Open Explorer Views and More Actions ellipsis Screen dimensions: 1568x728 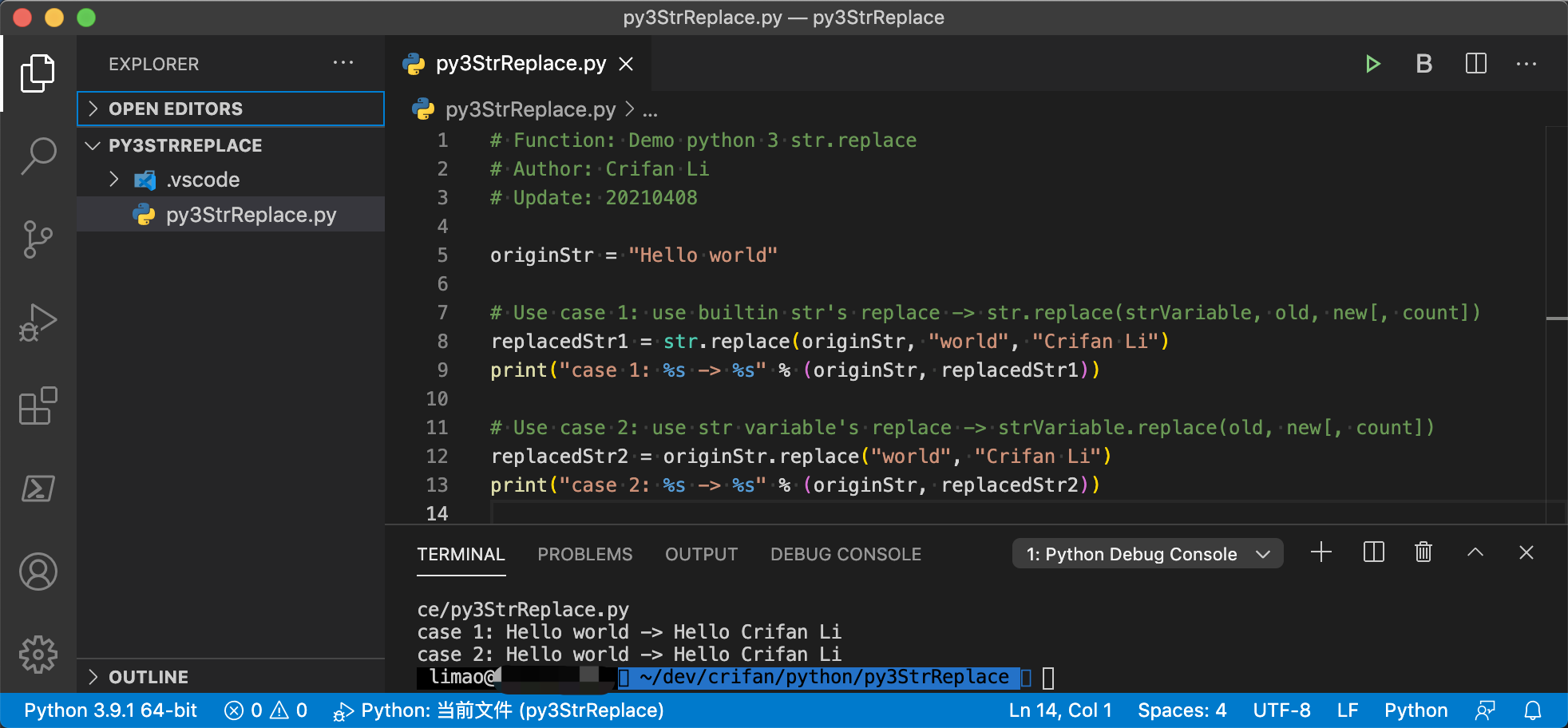click(x=343, y=63)
